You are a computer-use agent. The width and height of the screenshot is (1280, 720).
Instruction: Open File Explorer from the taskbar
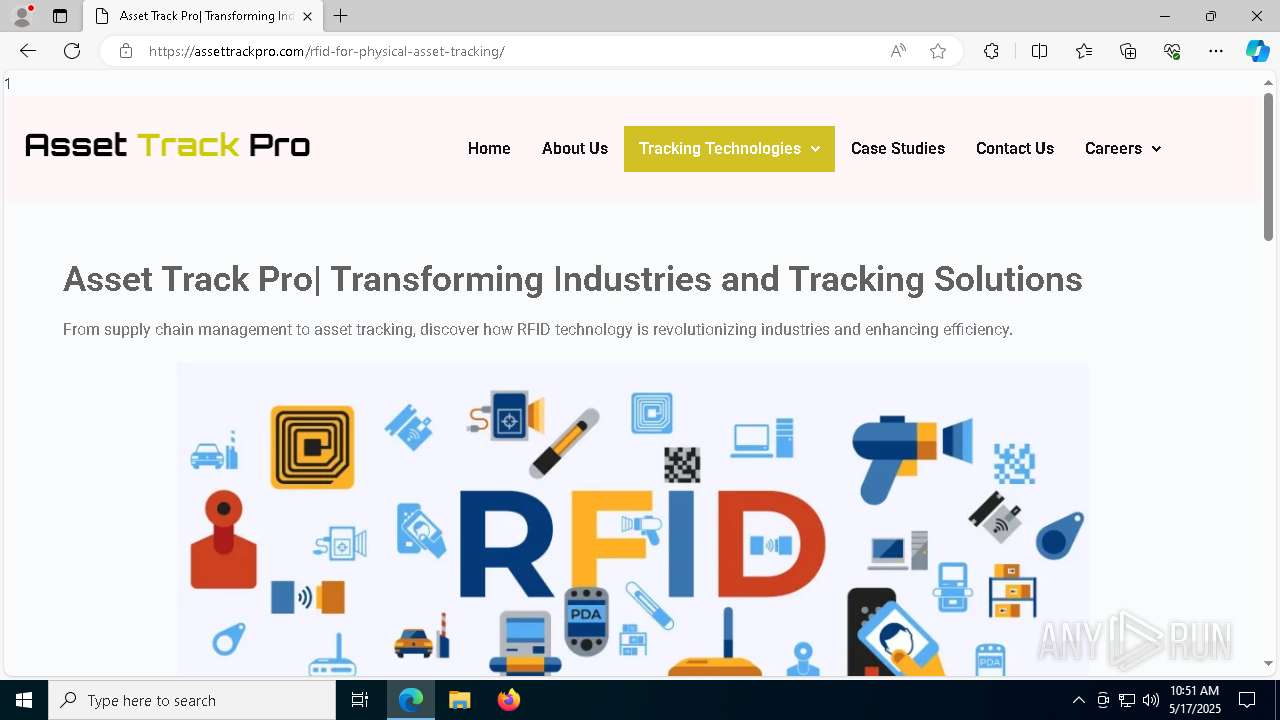pyautogui.click(x=459, y=700)
